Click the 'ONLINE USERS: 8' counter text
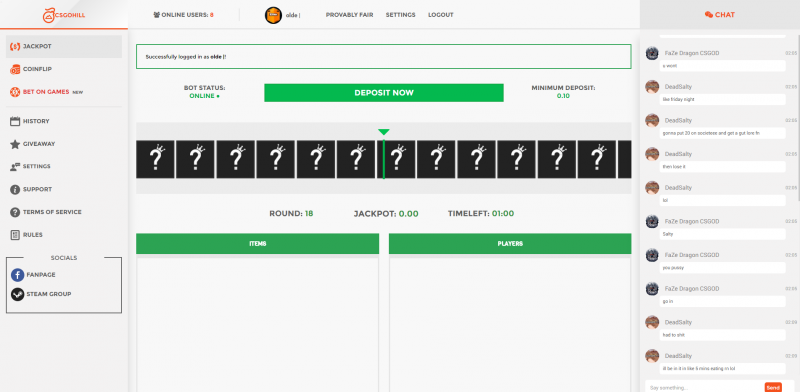The width and height of the screenshot is (800, 392). point(187,15)
